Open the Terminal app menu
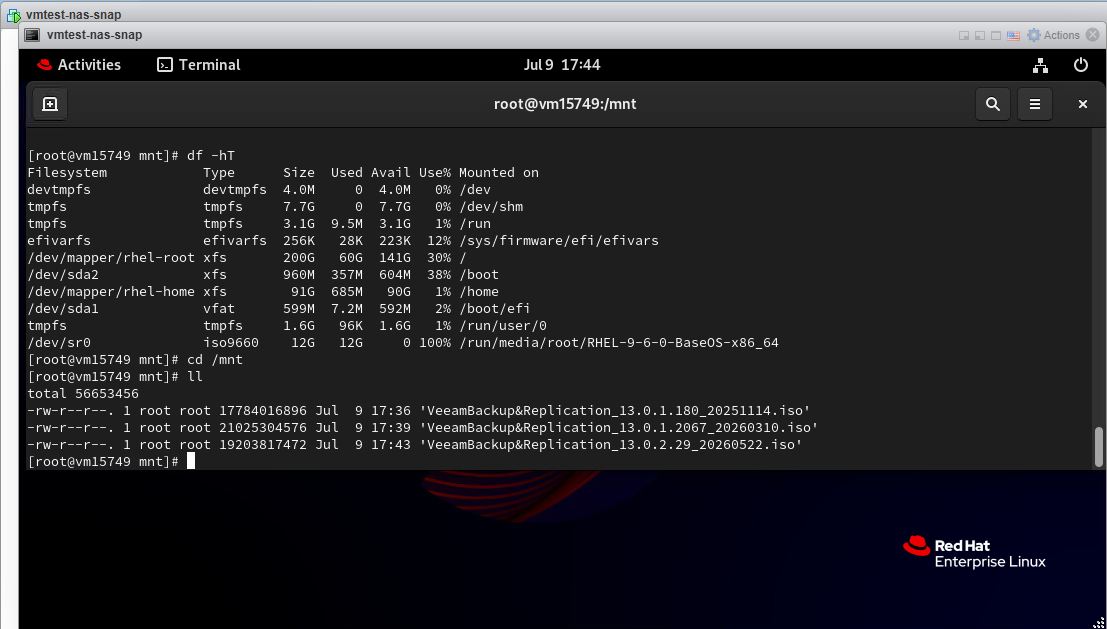Screen dimensions: 1107x629 (x=198, y=65)
